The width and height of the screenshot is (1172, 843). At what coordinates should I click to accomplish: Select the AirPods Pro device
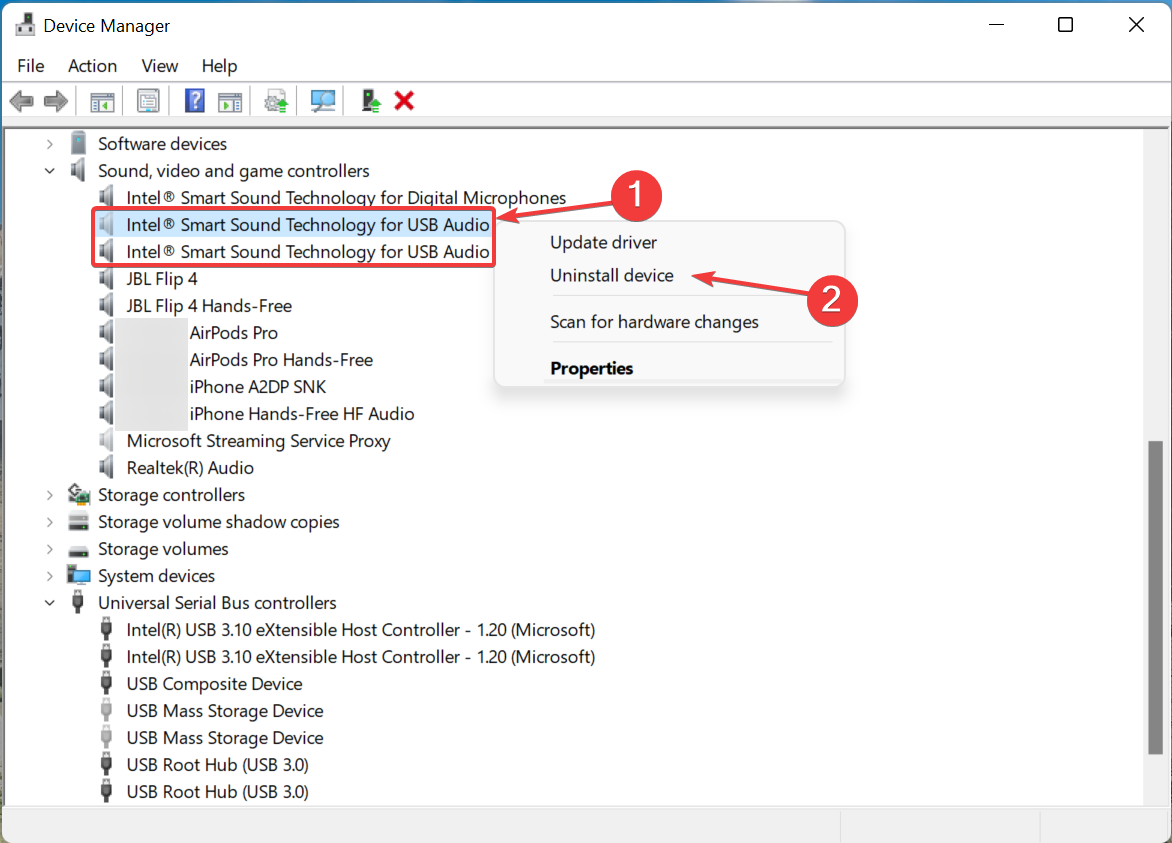233,333
